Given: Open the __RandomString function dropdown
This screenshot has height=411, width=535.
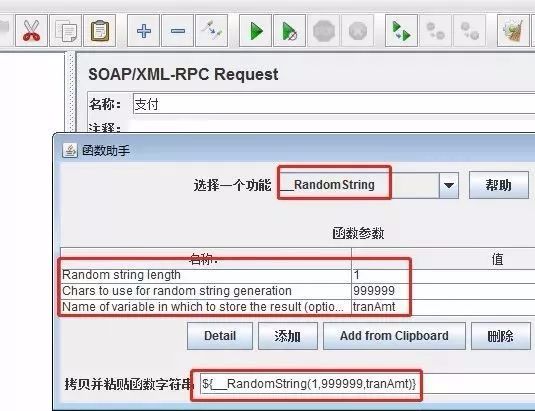Looking at the screenshot, I should pos(449,185).
